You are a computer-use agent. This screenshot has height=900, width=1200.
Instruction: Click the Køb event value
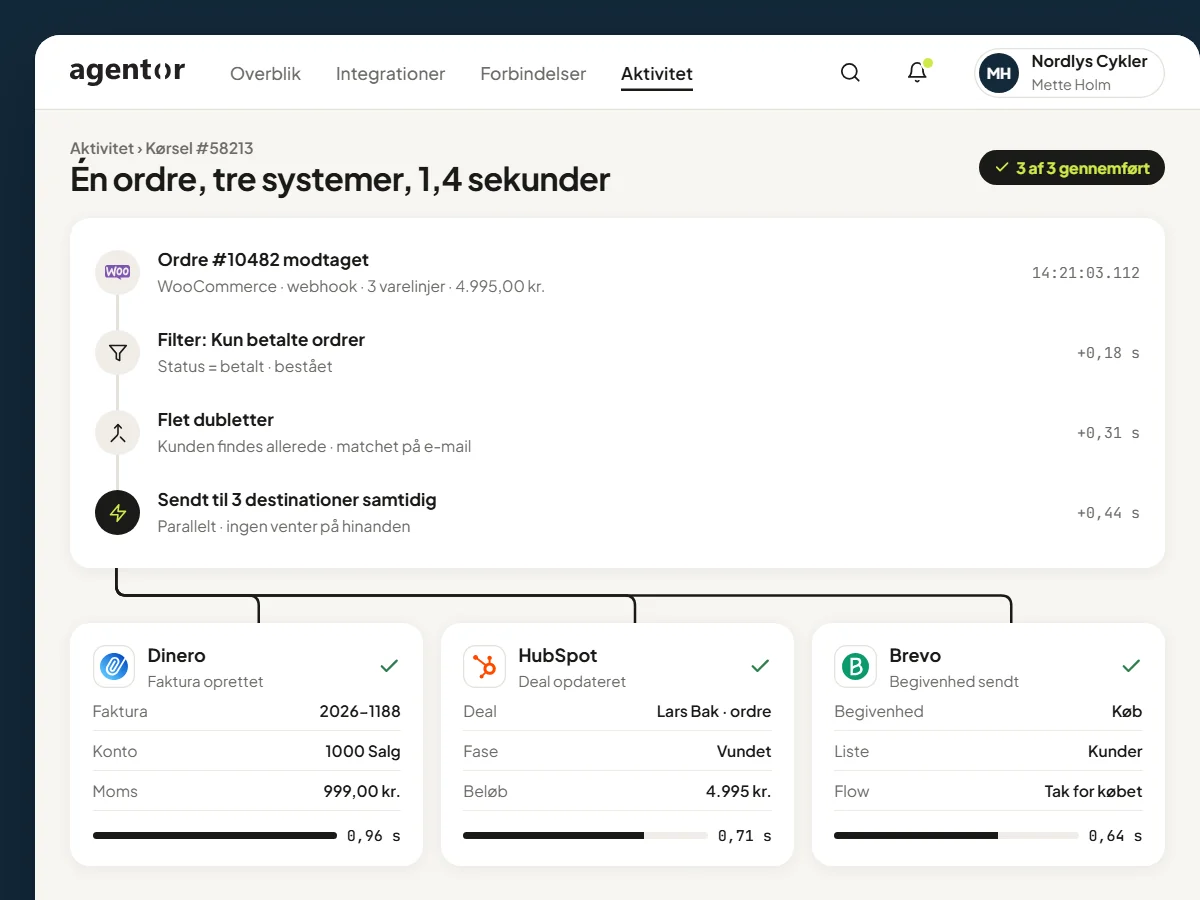point(1127,712)
